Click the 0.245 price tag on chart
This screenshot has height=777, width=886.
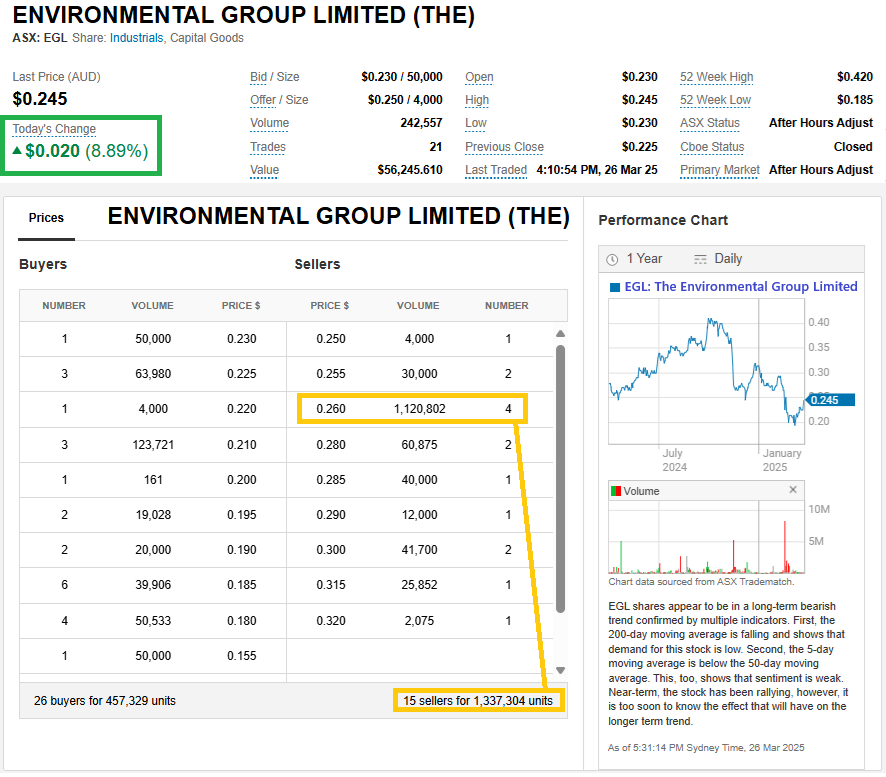[x=829, y=400]
